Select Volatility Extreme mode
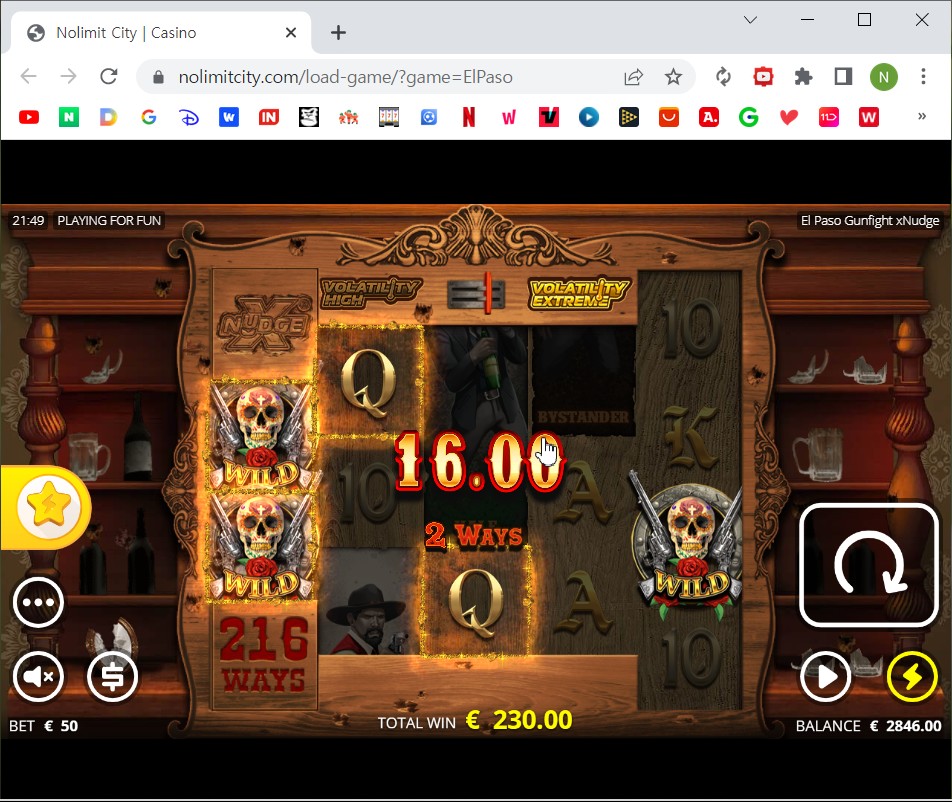Image resolution: width=952 pixels, height=802 pixels. [x=579, y=294]
